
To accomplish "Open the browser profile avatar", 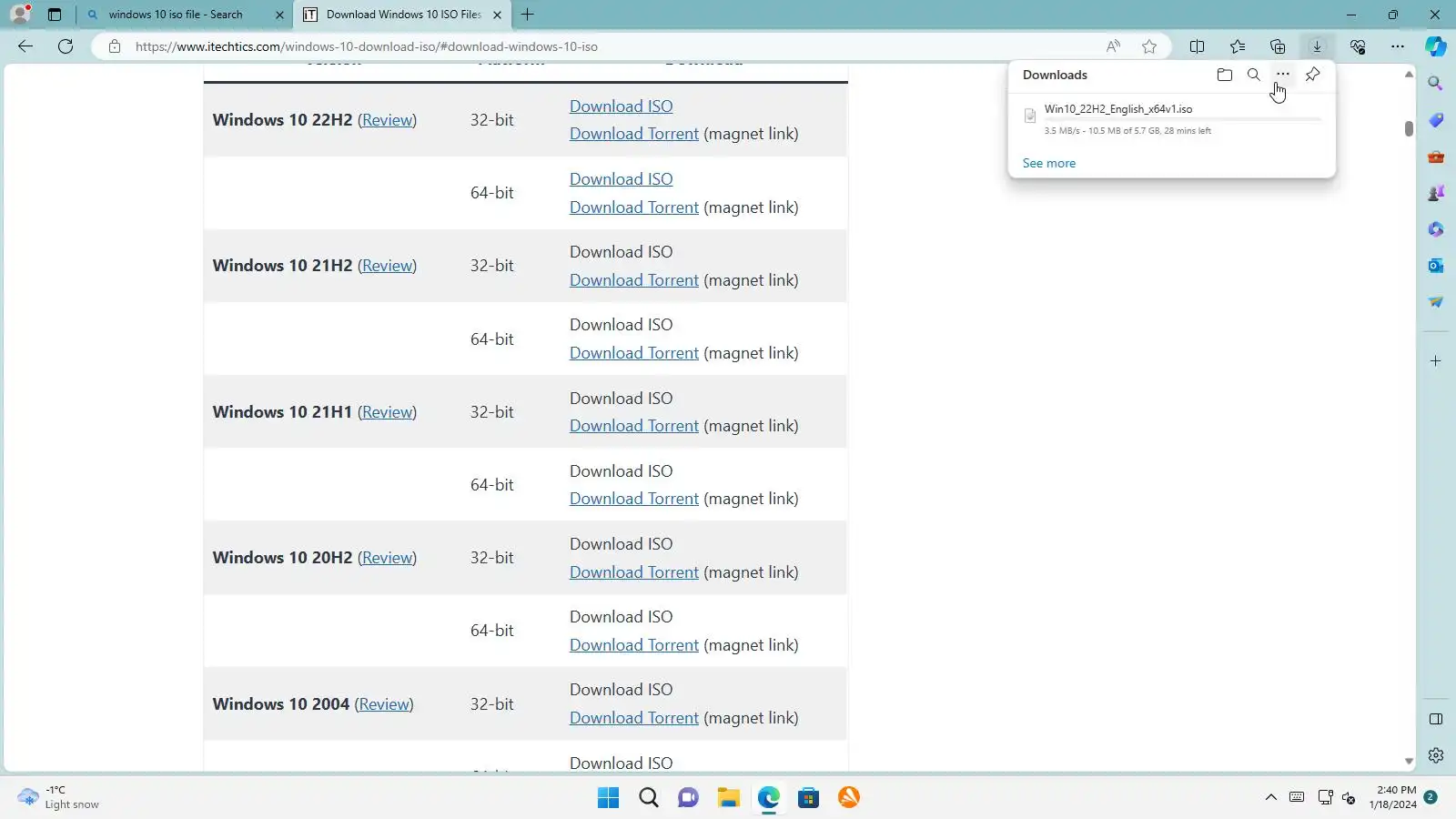I will (21, 14).
